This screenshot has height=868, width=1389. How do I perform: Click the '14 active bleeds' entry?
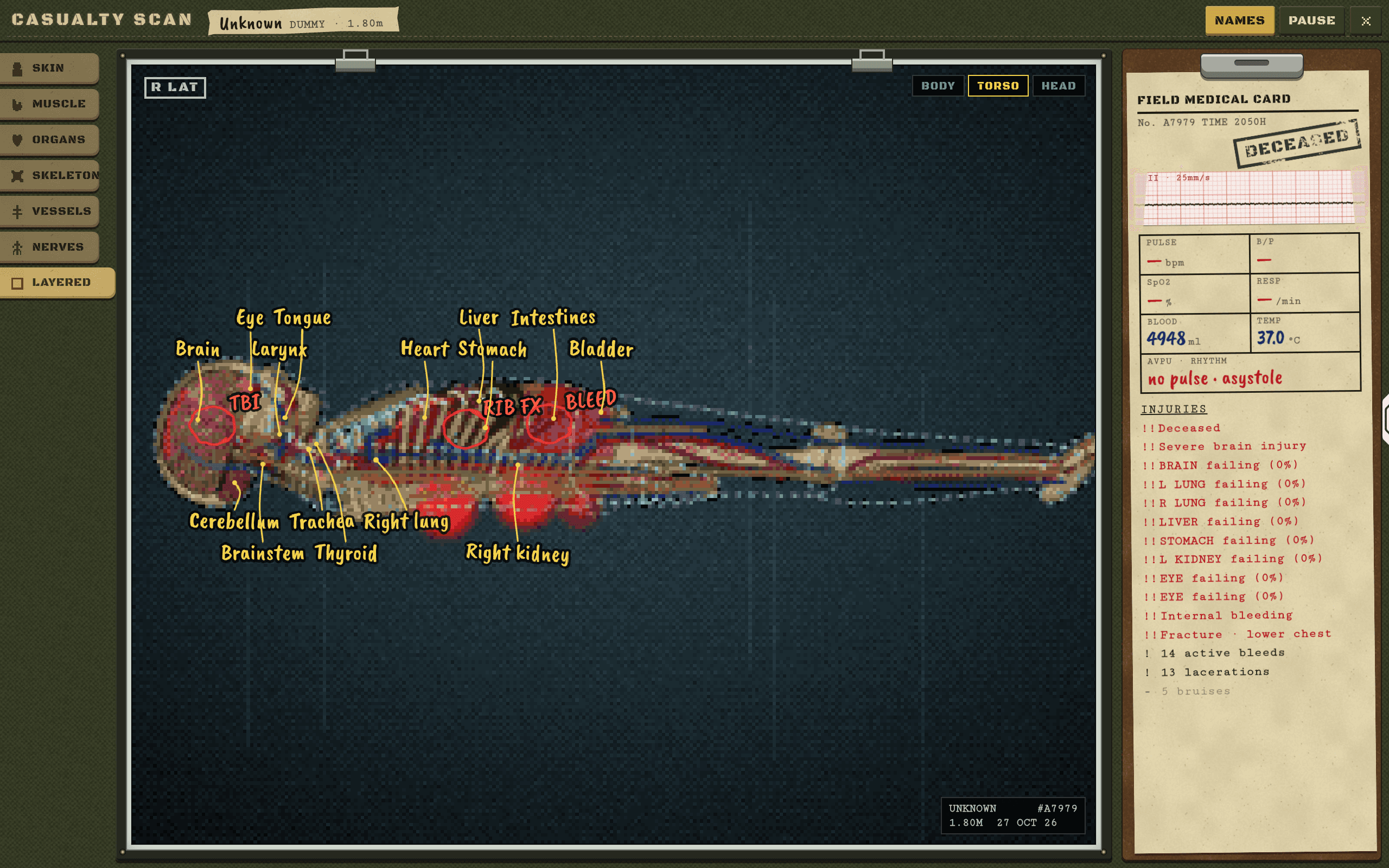[x=1214, y=653]
